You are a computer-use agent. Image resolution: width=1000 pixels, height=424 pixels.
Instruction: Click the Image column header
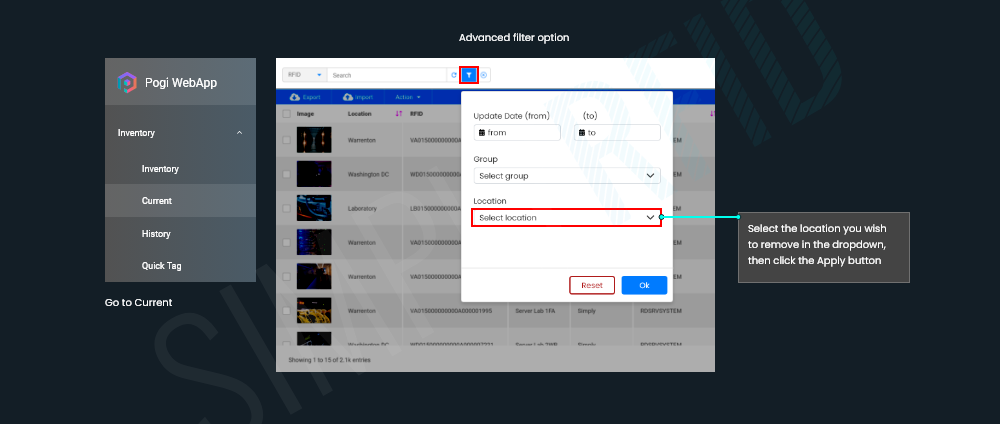(x=305, y=113)
